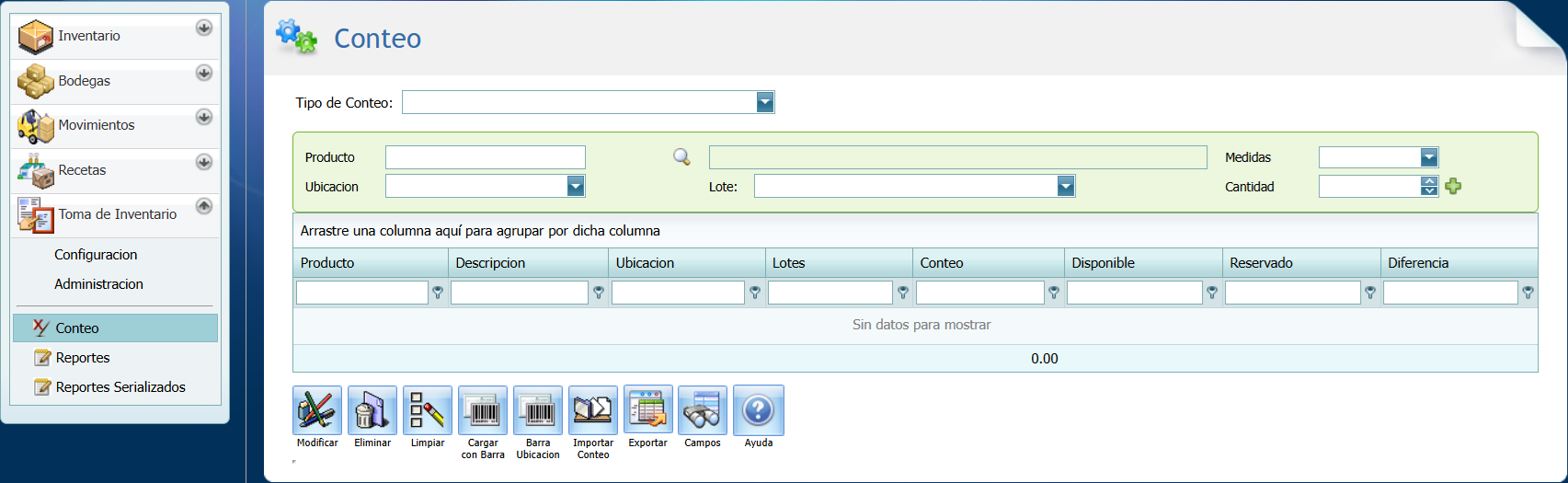Sort by the Ubicacion column header

pyautogui.click(x=687, y=263)
